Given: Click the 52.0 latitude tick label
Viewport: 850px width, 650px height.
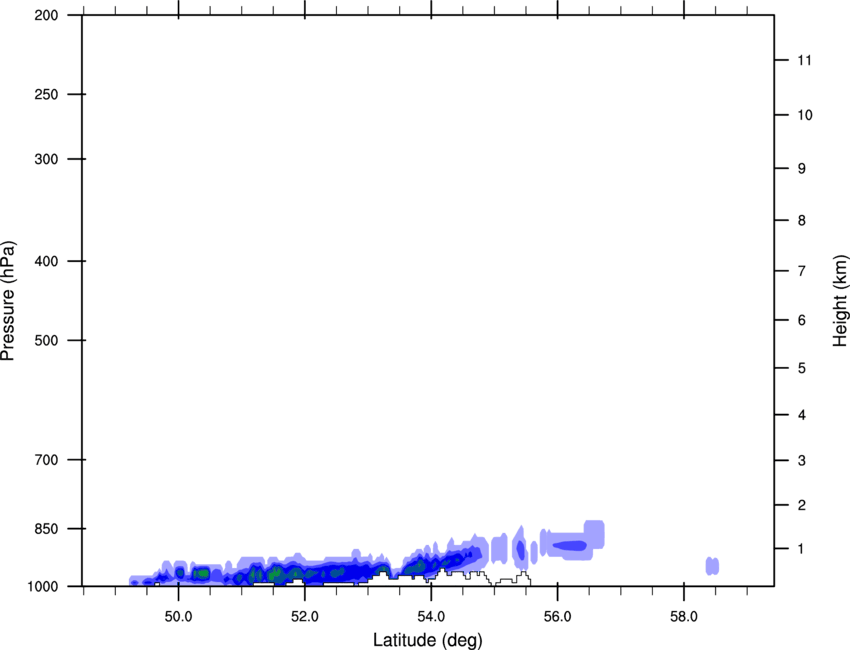Looking at the screenshot, I should [x=305, y=616].
